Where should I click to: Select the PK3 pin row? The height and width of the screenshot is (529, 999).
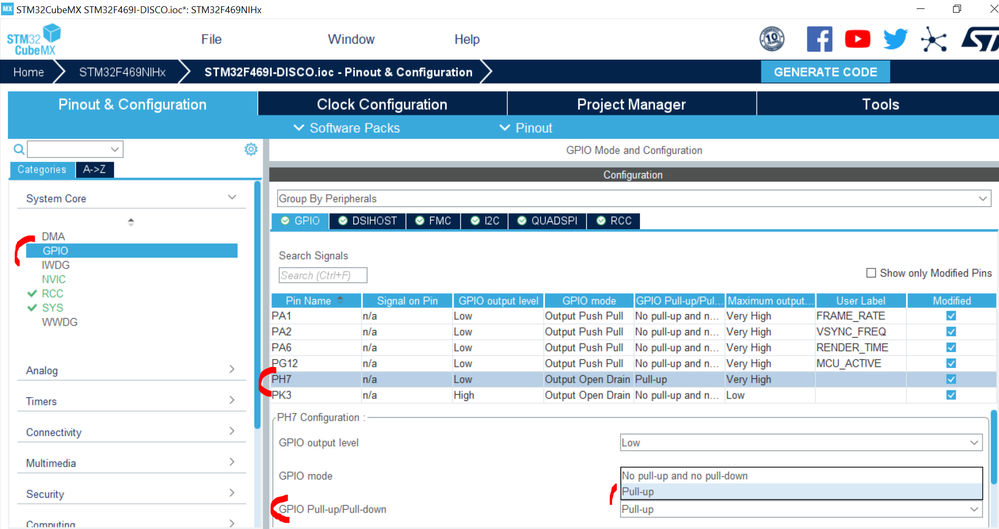coord(634,395)
